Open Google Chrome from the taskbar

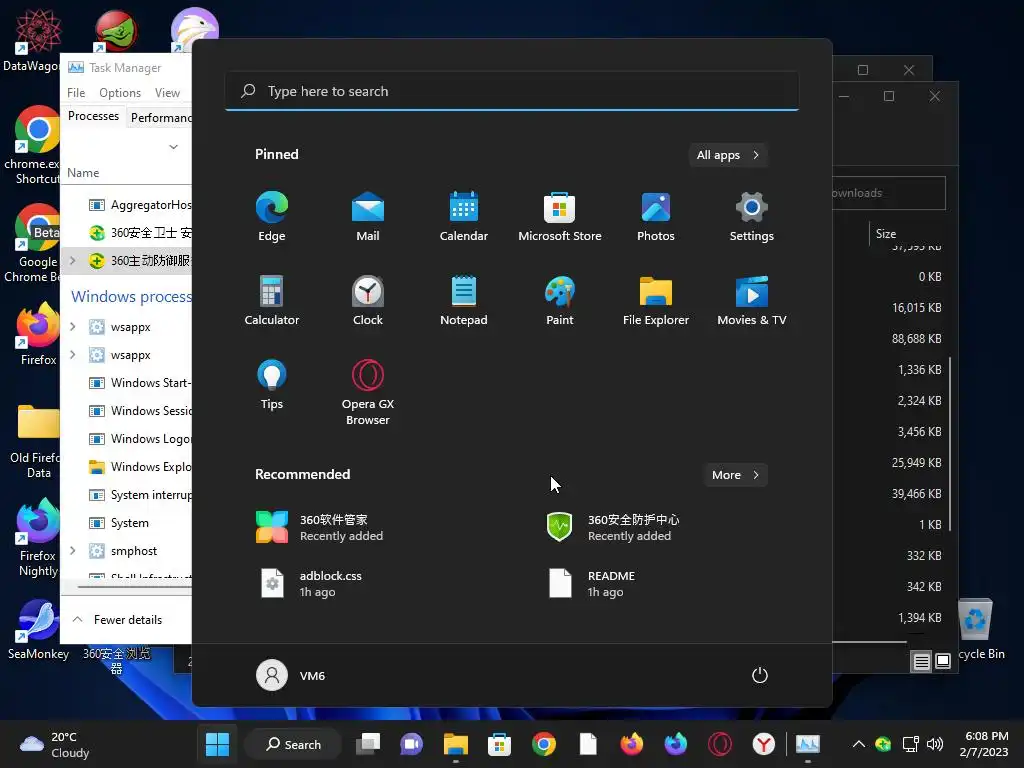tap(543, 744)
